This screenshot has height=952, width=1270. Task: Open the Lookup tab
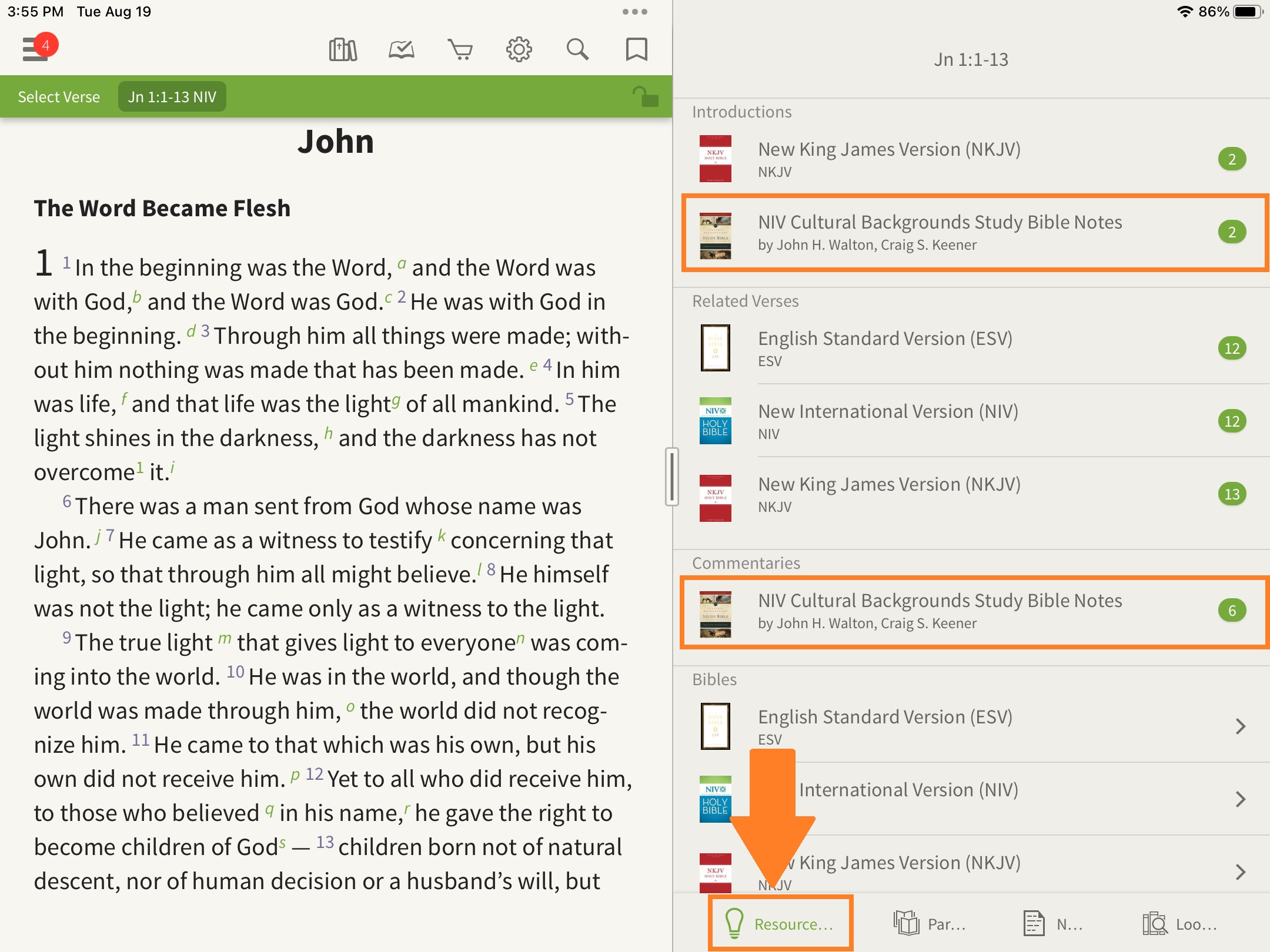(1180, 924)
